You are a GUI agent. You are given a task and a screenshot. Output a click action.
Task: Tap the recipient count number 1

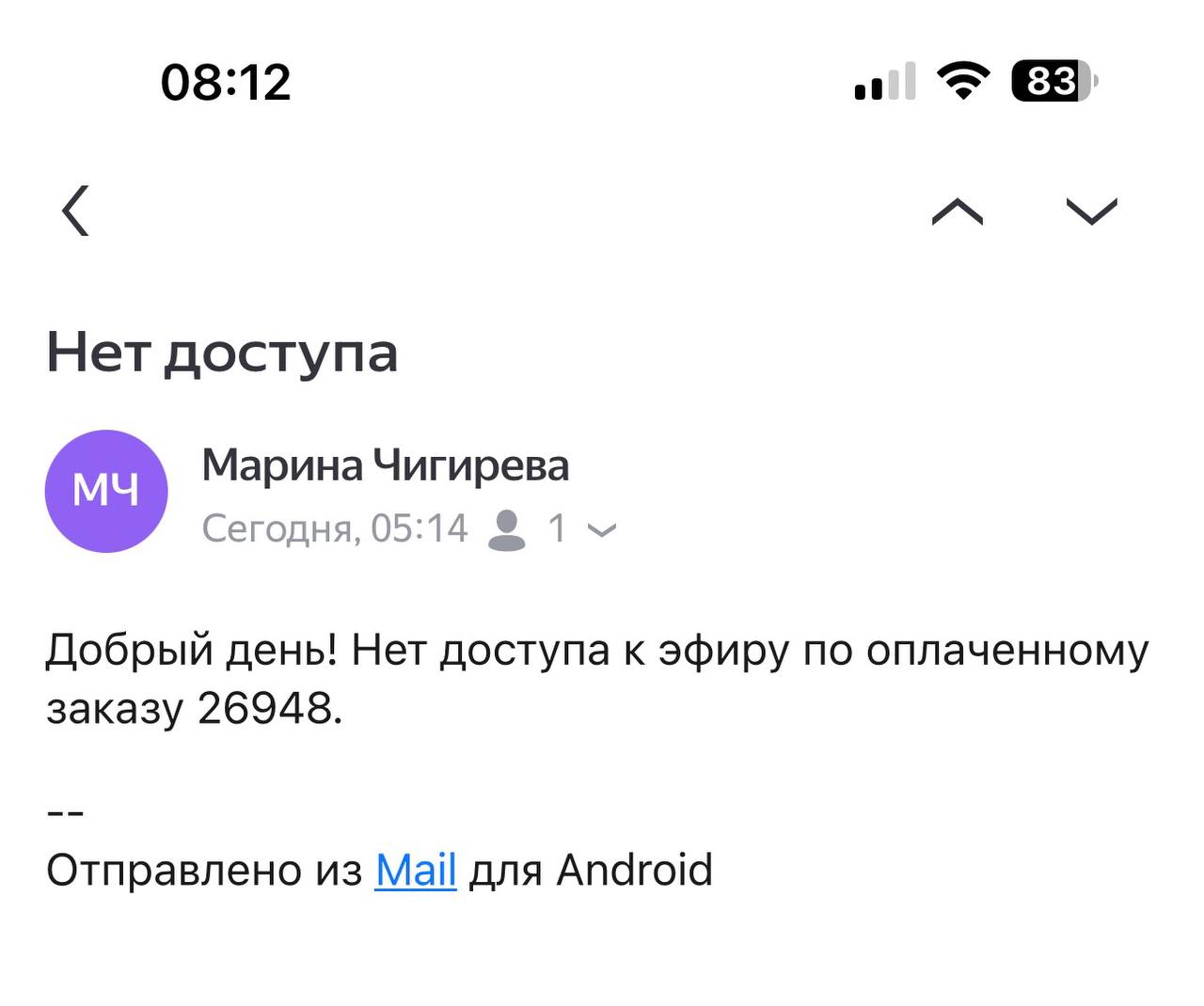click(x=557, y=528)
